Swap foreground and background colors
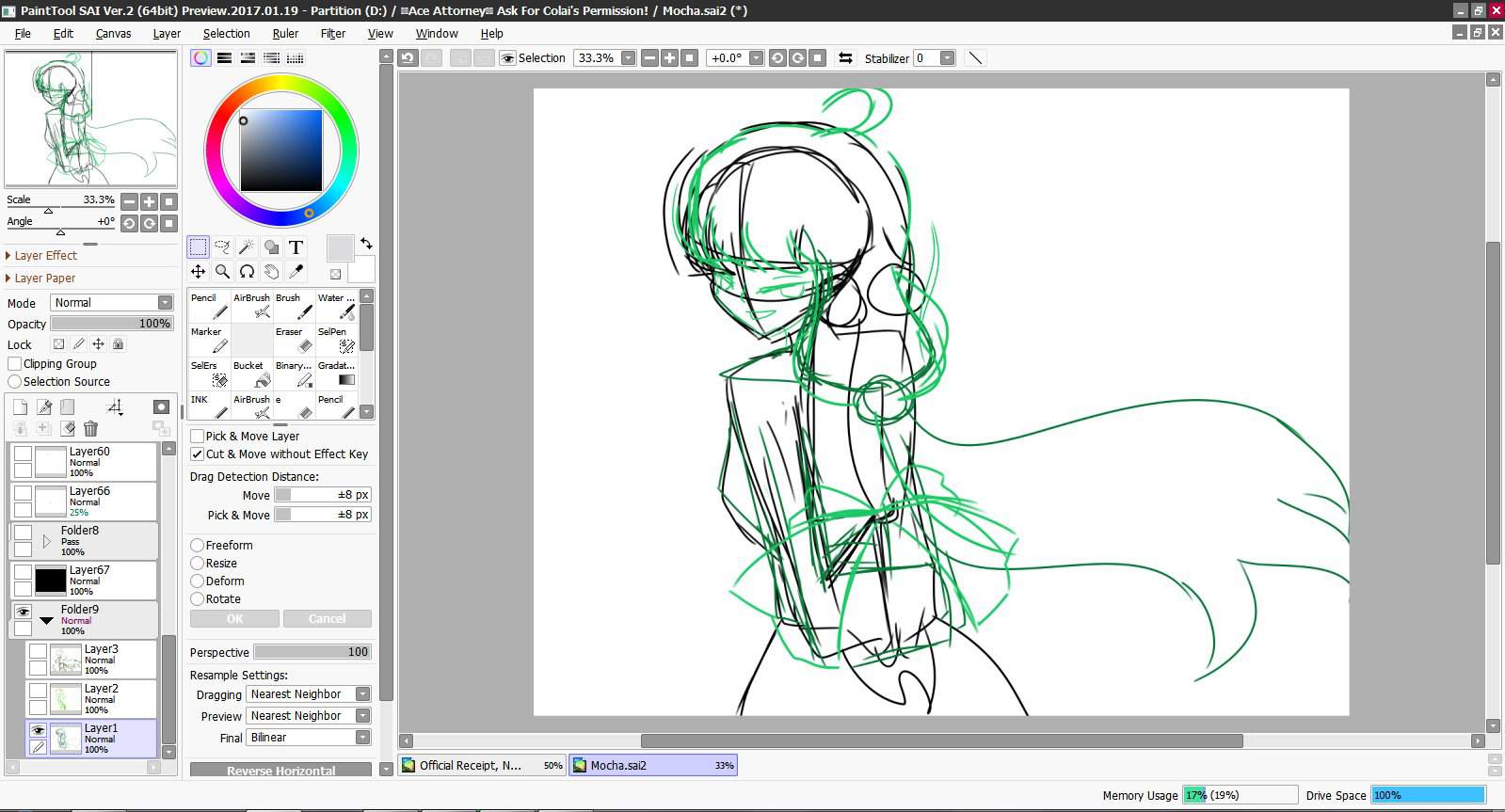 [366, 243]
